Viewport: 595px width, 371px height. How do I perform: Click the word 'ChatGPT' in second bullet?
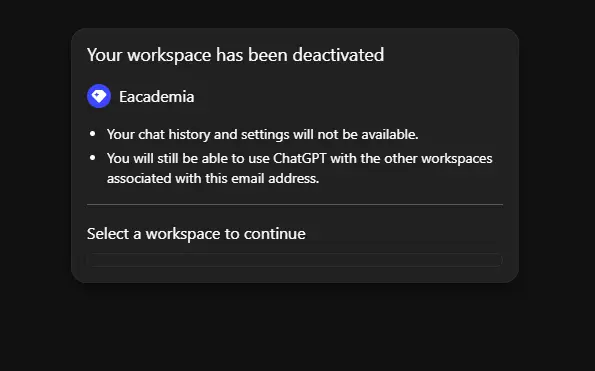(x=300, y=158)
